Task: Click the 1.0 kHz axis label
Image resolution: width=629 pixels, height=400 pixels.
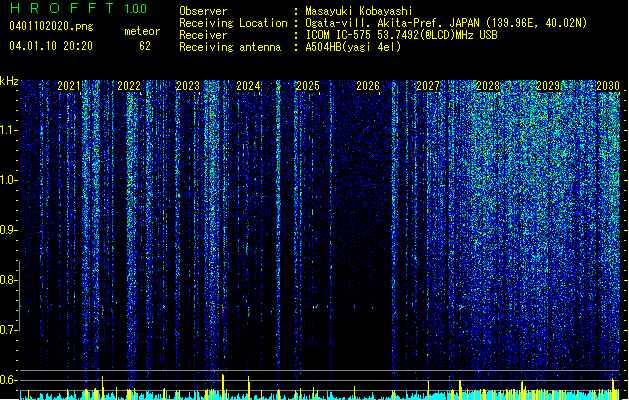Action: point(9,180)
